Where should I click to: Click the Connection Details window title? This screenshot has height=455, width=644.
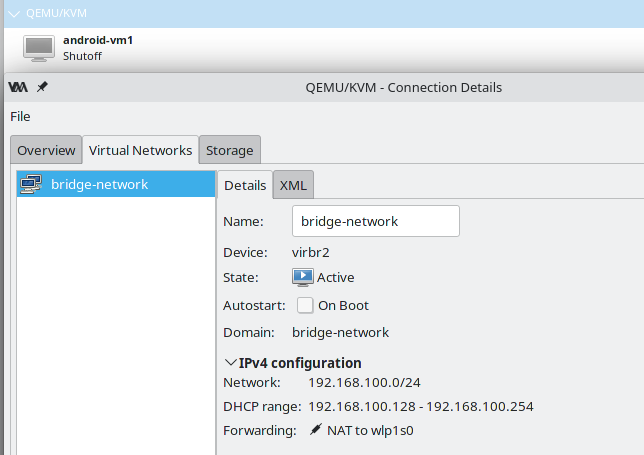click(403, 87)
